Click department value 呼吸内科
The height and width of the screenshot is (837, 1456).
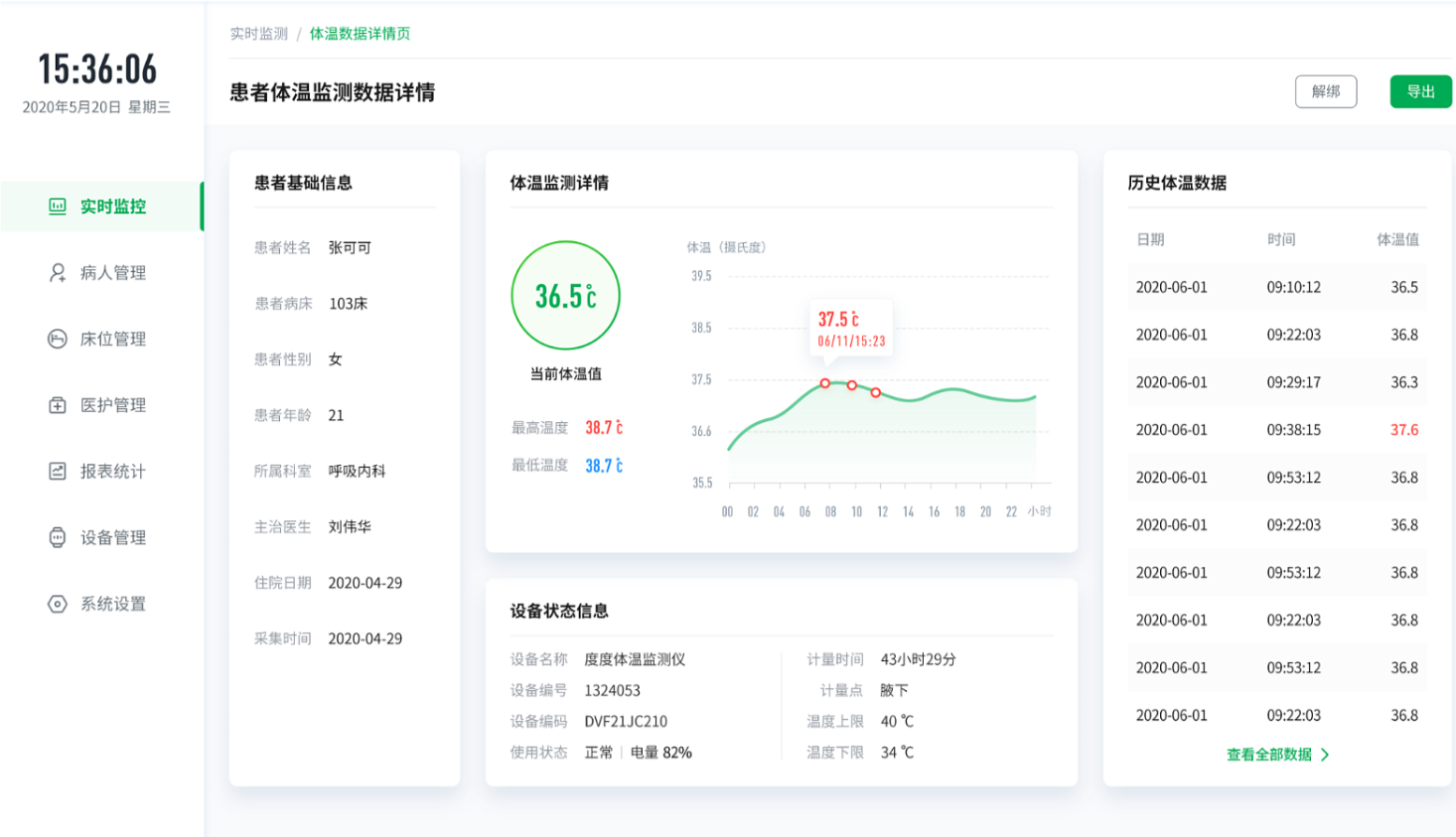click(x=358, y=471)
